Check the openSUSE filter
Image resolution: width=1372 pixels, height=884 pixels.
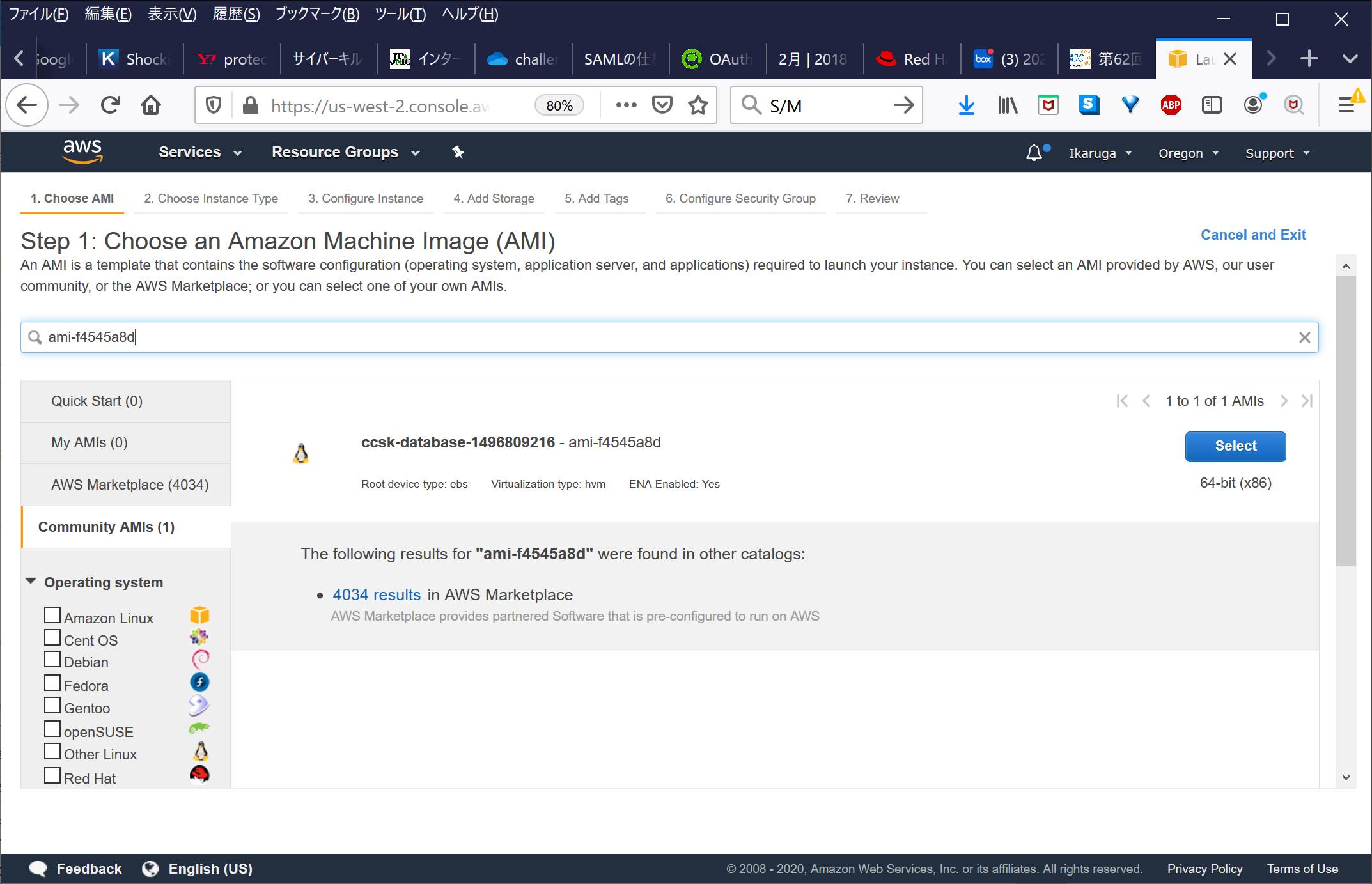pos(52,729)
